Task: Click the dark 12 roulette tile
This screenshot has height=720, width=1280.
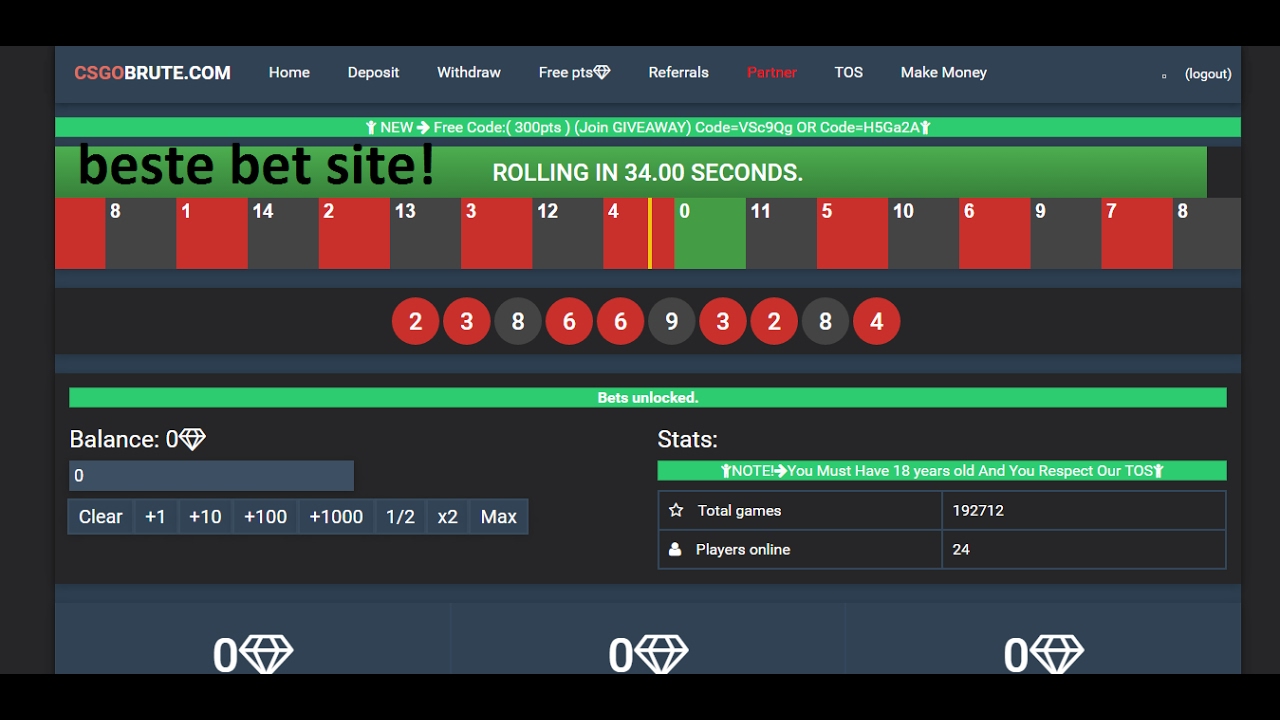Action: [x=567, y=233]
